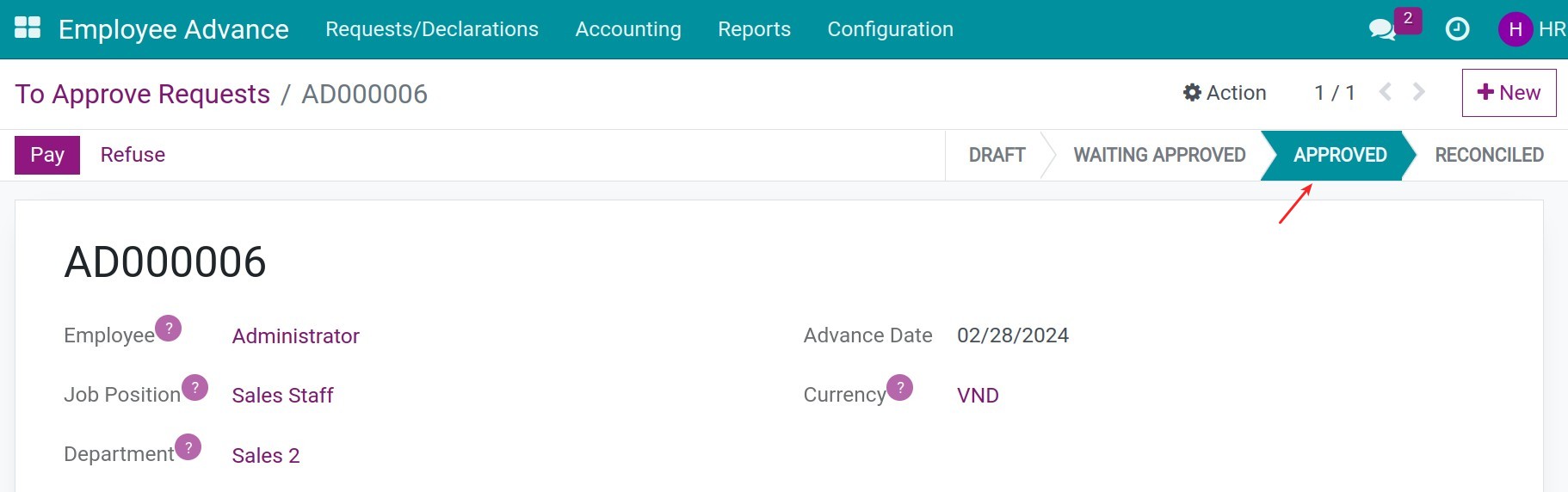This screenshot has width=1568, height=492.
Task: Click the Department help question mark
Action: [188, 447]
